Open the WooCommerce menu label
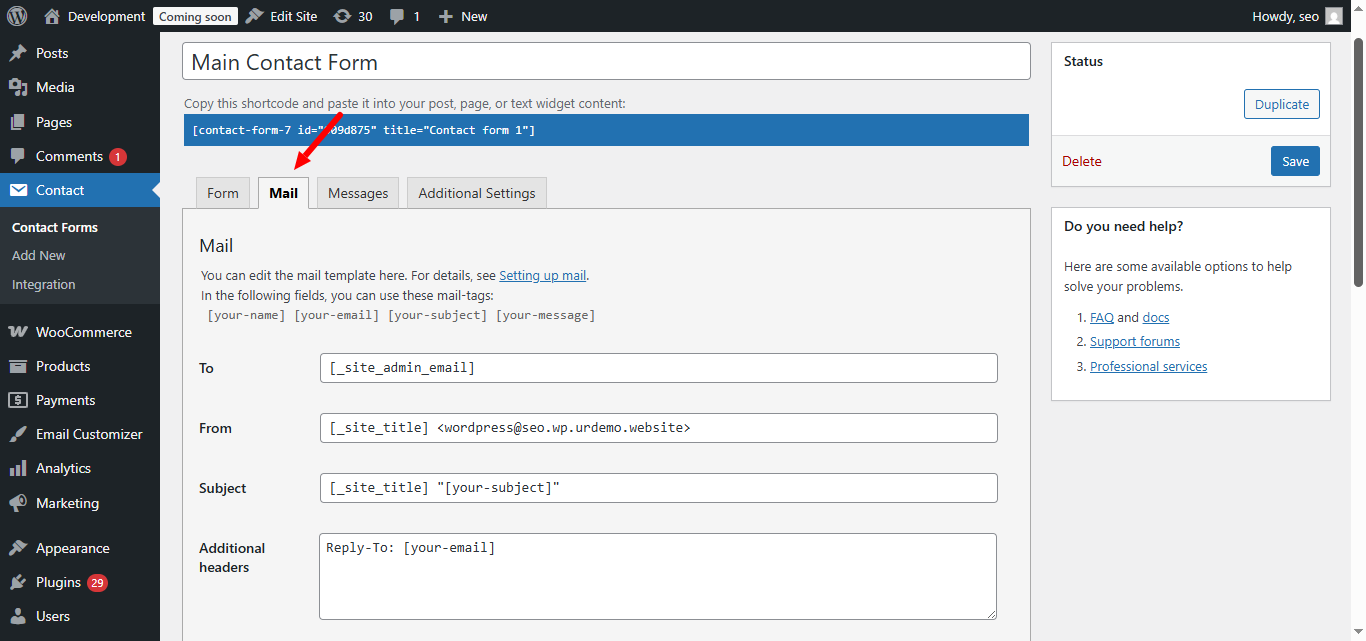 84,332
